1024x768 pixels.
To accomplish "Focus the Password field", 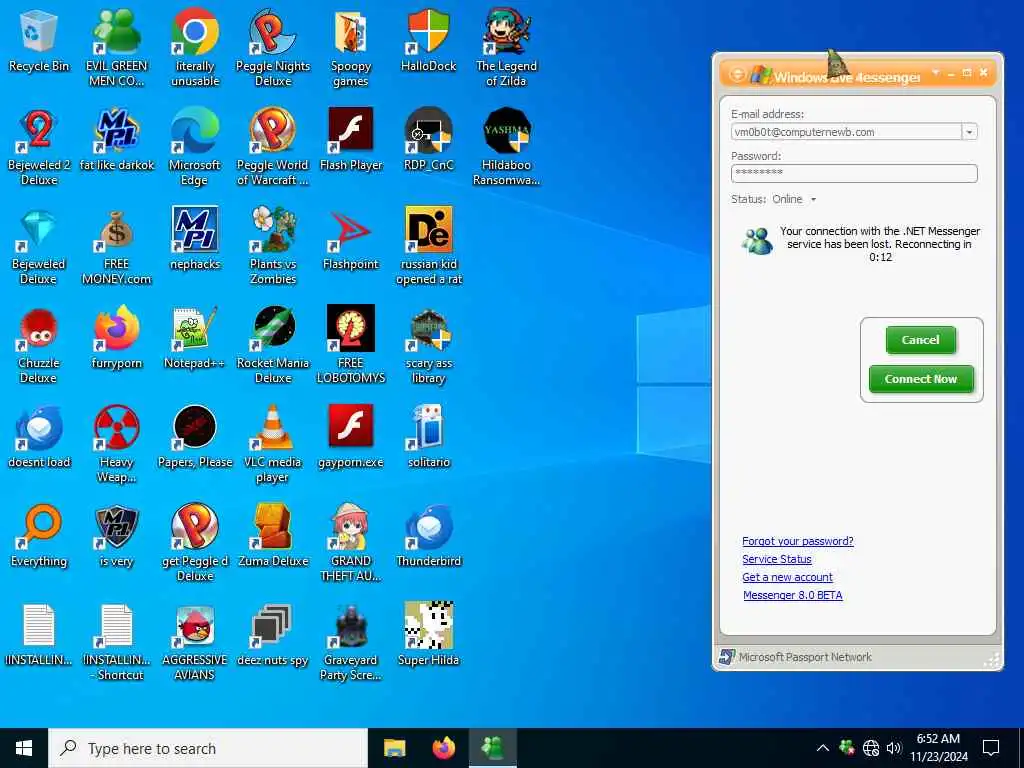I will [854, 173].
